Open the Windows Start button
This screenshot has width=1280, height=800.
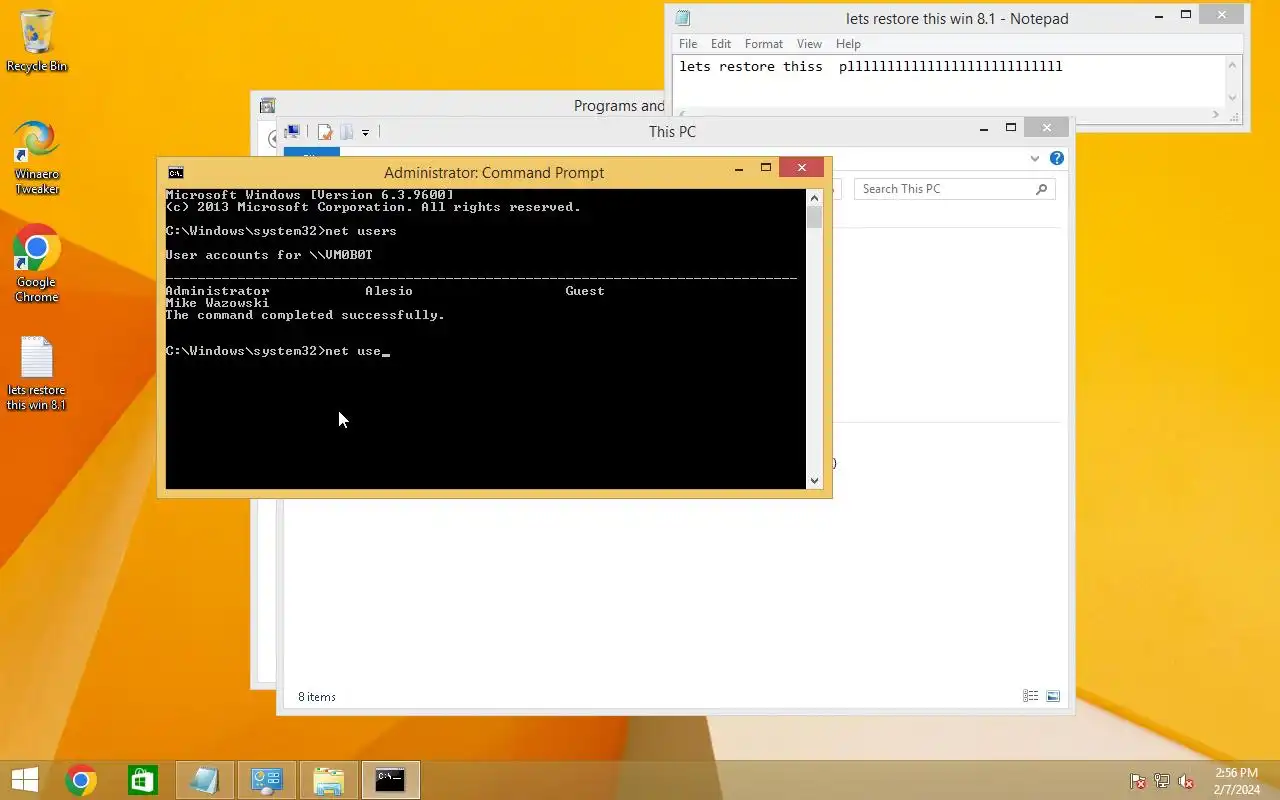coord(25,780)
